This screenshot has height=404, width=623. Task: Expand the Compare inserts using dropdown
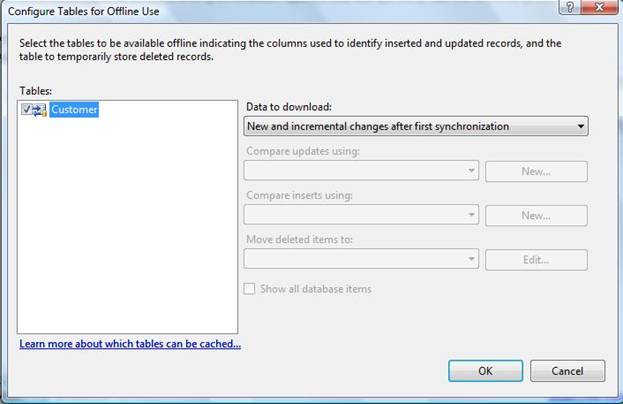361,215
